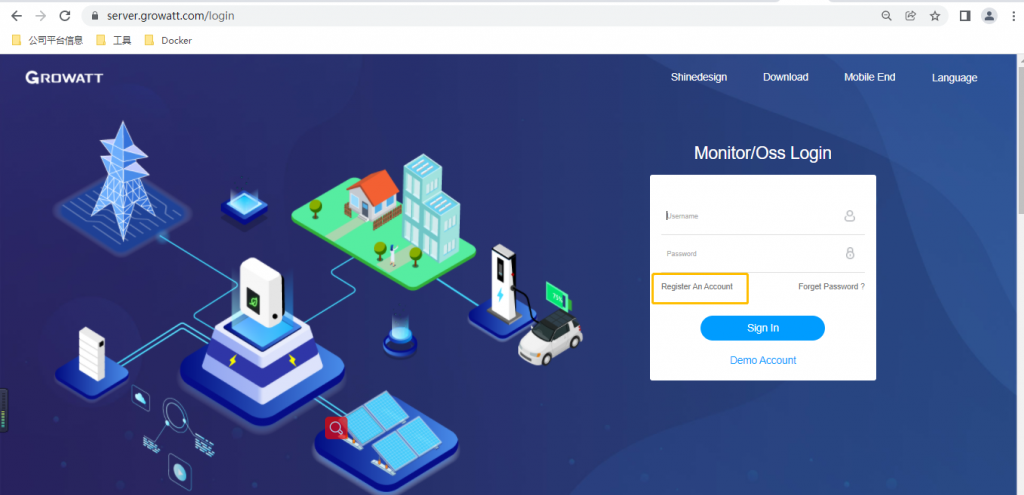This screenshot has width=1024, height=495.
Task: Open the 工具 bookmark folder
Action: coord(114,40)
